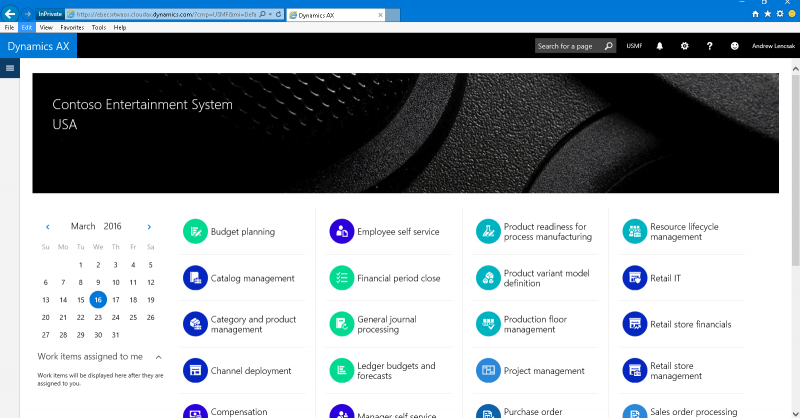Open the Budget planning workspace icon
Viewport: 800px width, 418px height.
[195, 232]
